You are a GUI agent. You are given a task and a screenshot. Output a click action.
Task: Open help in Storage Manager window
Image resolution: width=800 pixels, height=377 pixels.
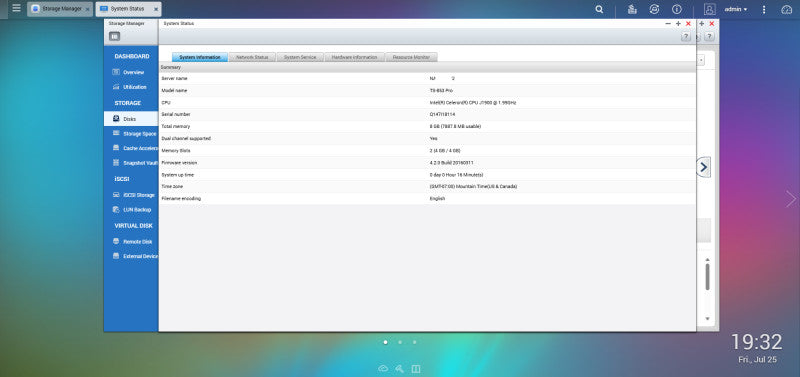click(709, 37)
